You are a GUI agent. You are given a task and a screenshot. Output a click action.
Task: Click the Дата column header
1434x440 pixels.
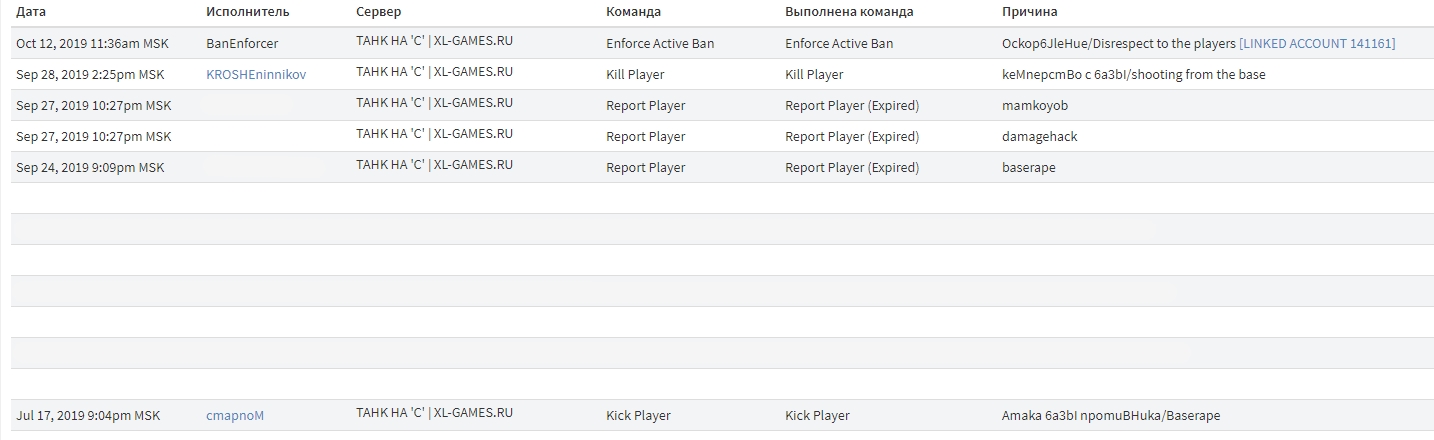(x=31, y=12)
